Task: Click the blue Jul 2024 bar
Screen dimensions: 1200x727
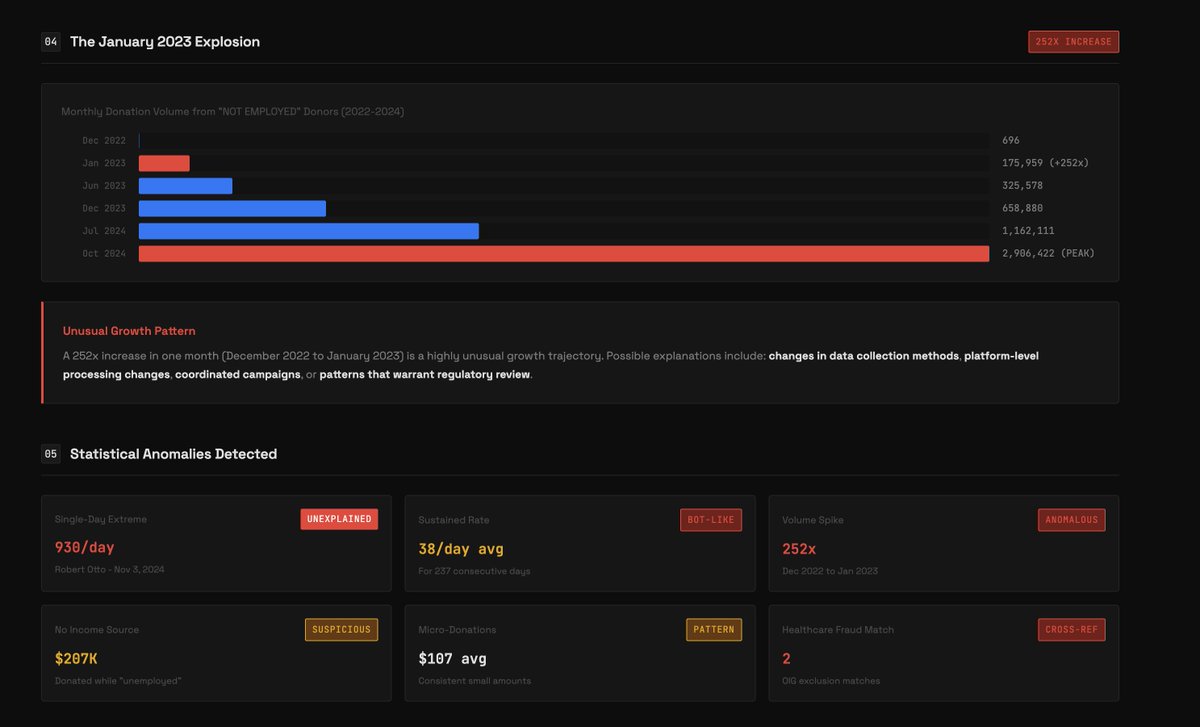Action: [309, 231]
